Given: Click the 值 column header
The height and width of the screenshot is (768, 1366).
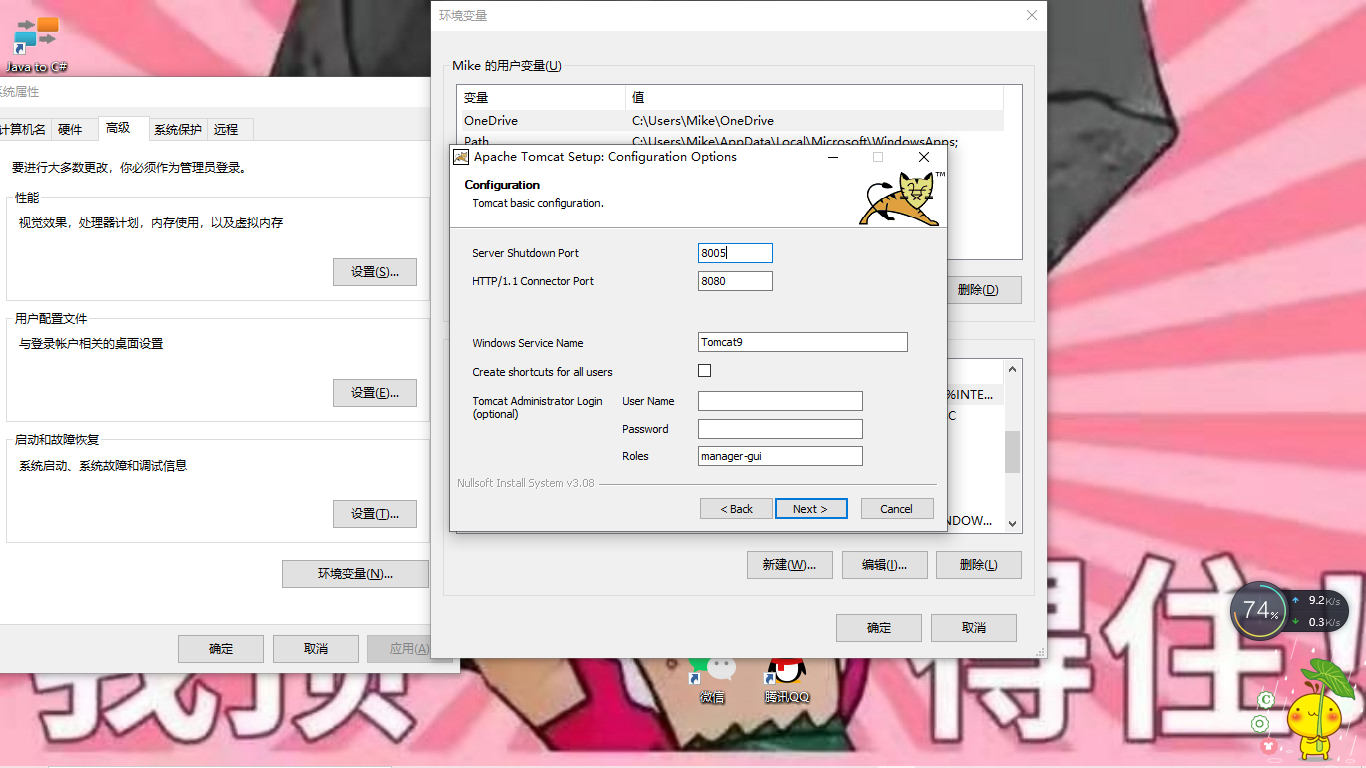Looking at the screenshot, I should point(814,97).
